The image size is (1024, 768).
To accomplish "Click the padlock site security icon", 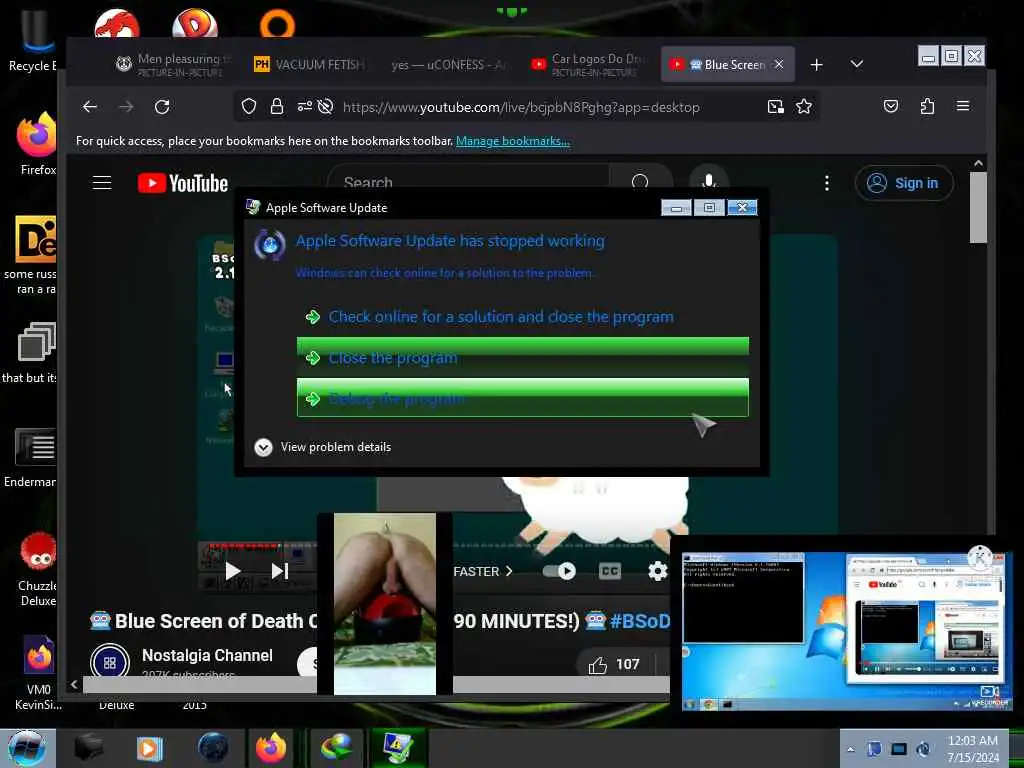I will pos(277,106).
